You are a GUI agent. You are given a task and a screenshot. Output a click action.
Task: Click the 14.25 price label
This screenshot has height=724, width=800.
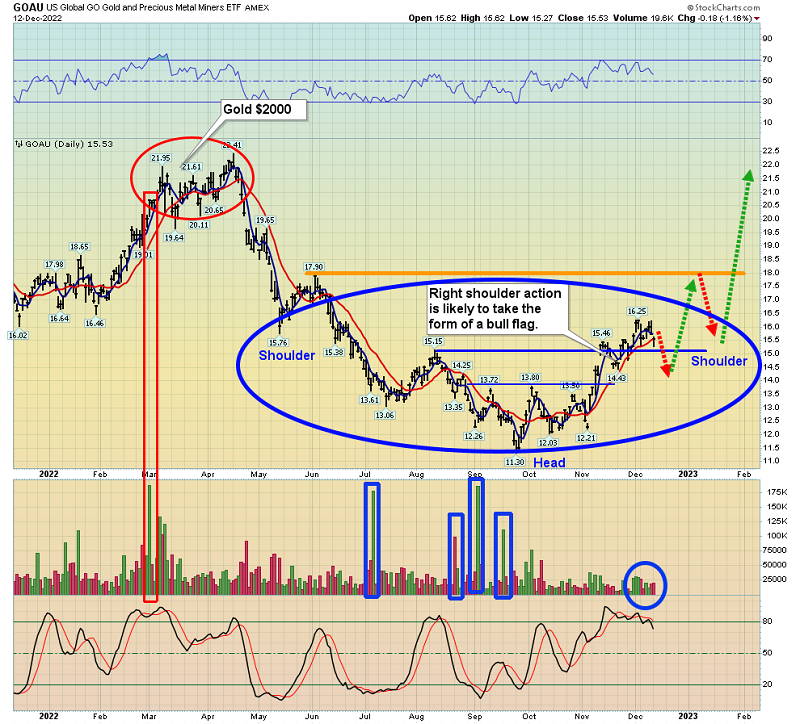click(x=462, y=365)
